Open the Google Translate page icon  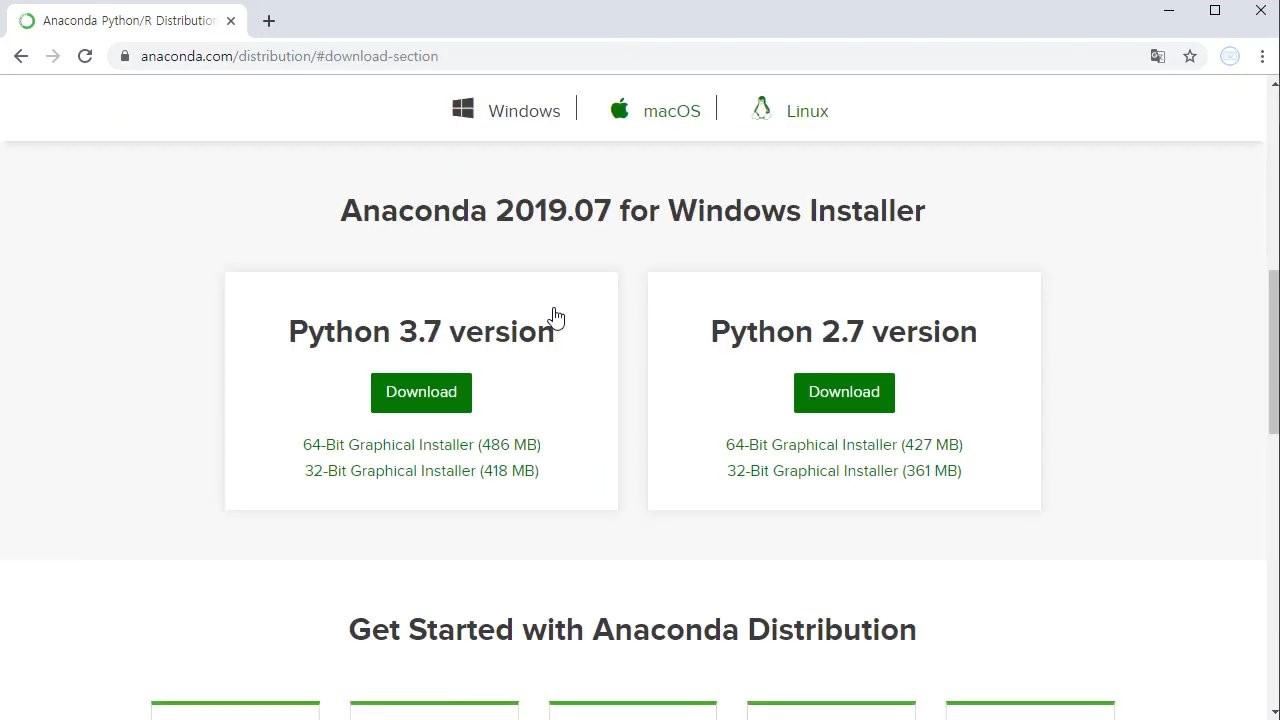click(1158, 56)
